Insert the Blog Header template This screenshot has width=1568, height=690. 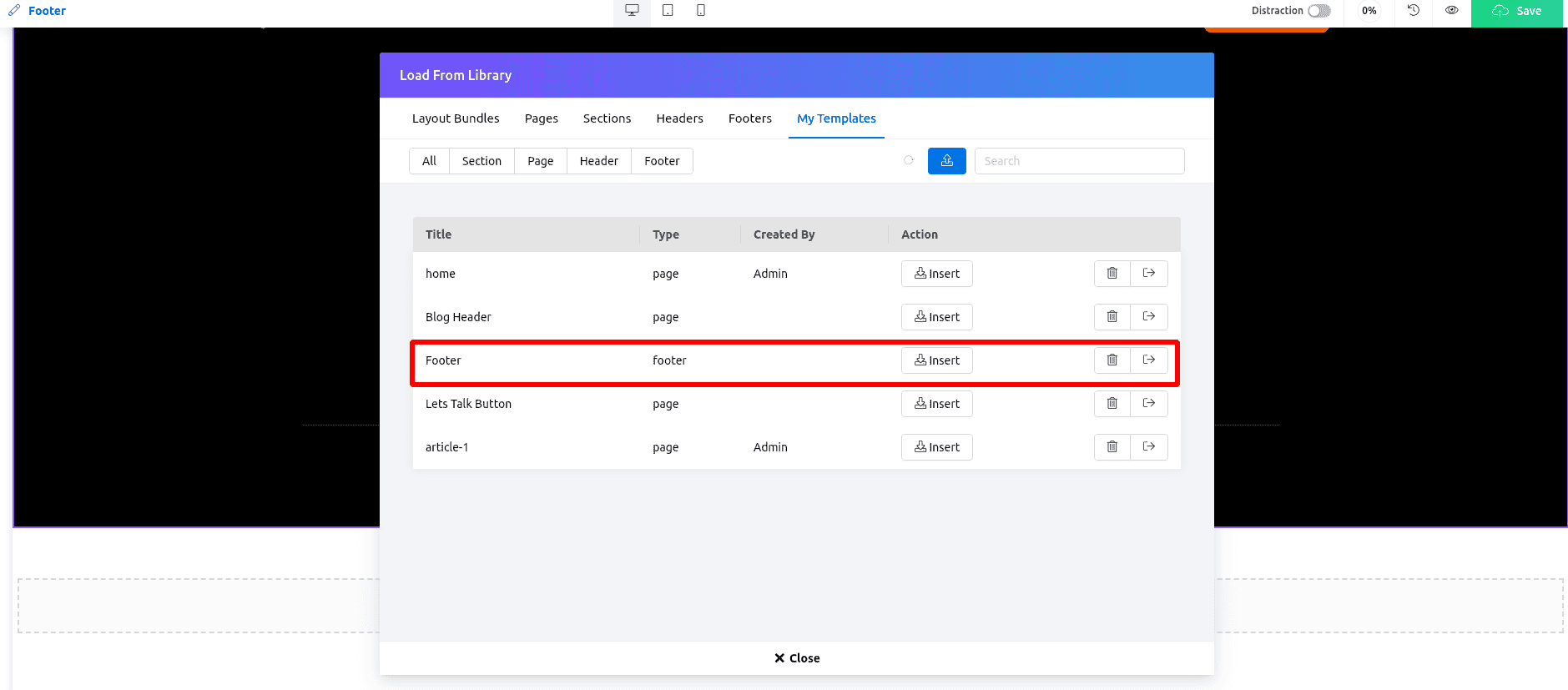(x=937, y=317)
